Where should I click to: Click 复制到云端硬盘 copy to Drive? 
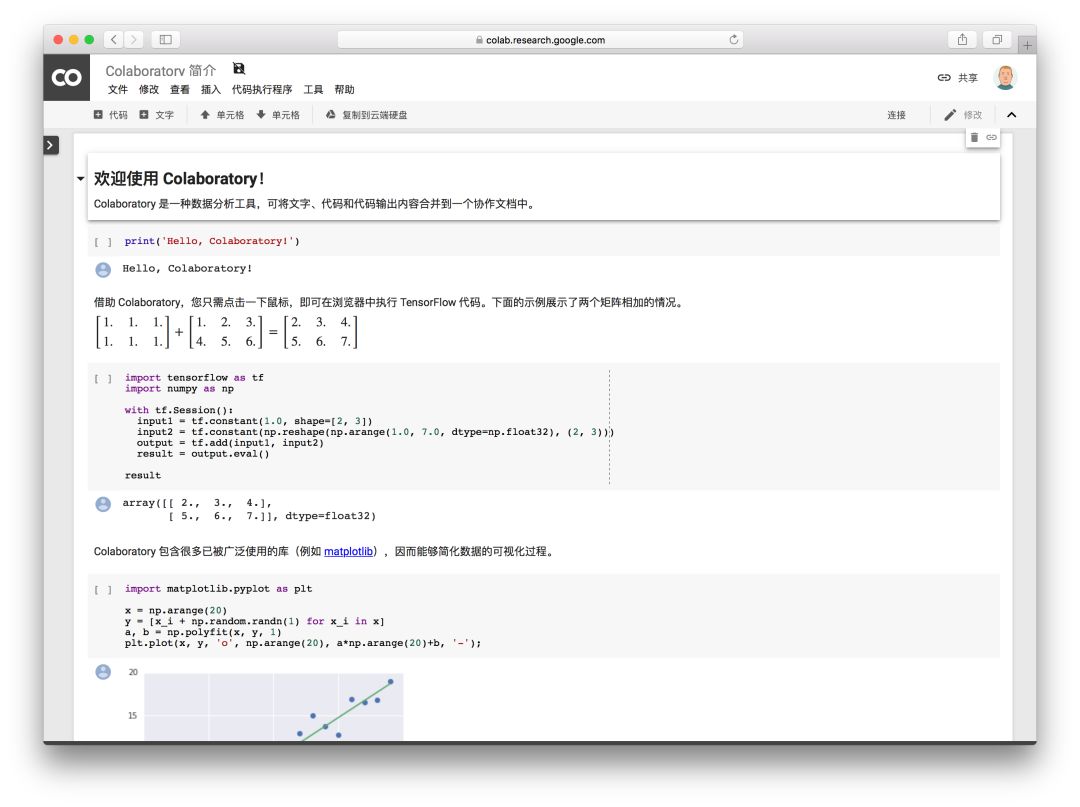366,115
